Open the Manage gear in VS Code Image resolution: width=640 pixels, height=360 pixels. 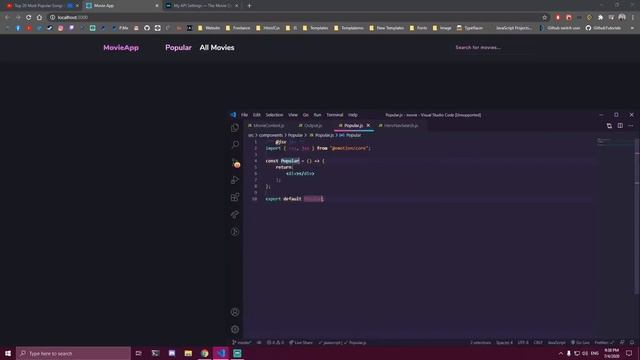pyautogui.click(x=235, y=329)
